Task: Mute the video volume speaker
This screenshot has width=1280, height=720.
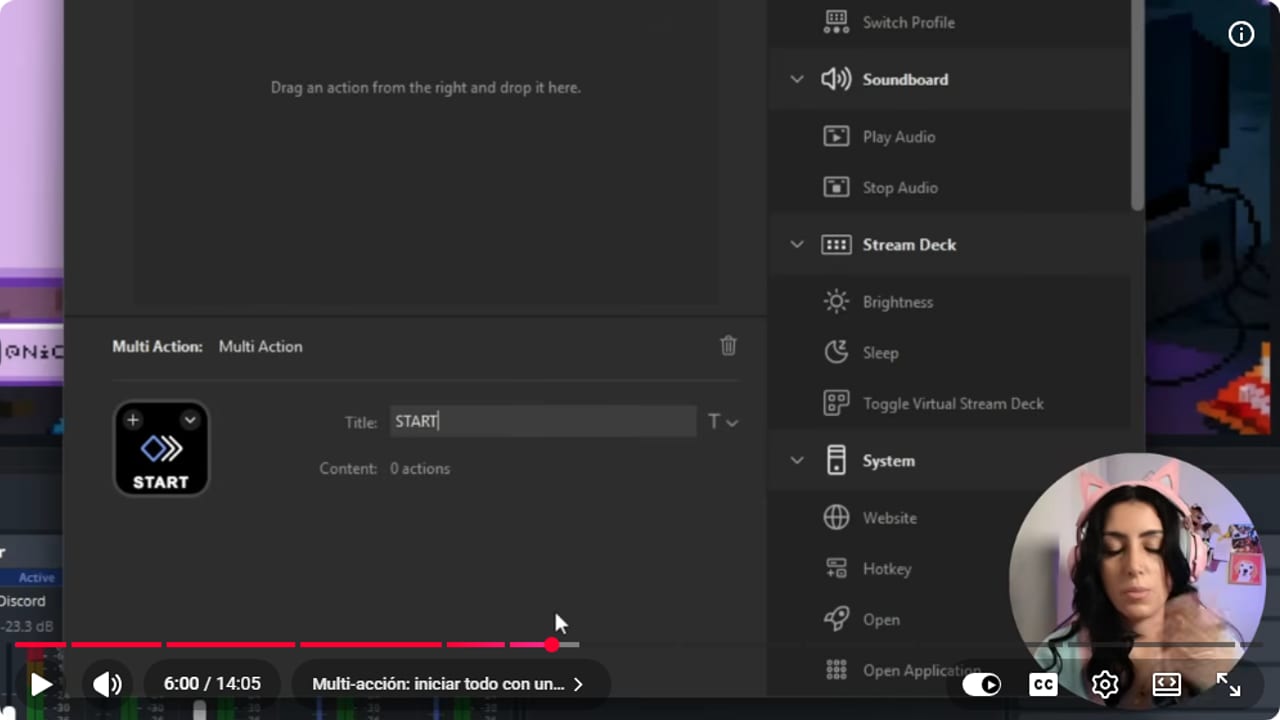Action: click(107, 684)
